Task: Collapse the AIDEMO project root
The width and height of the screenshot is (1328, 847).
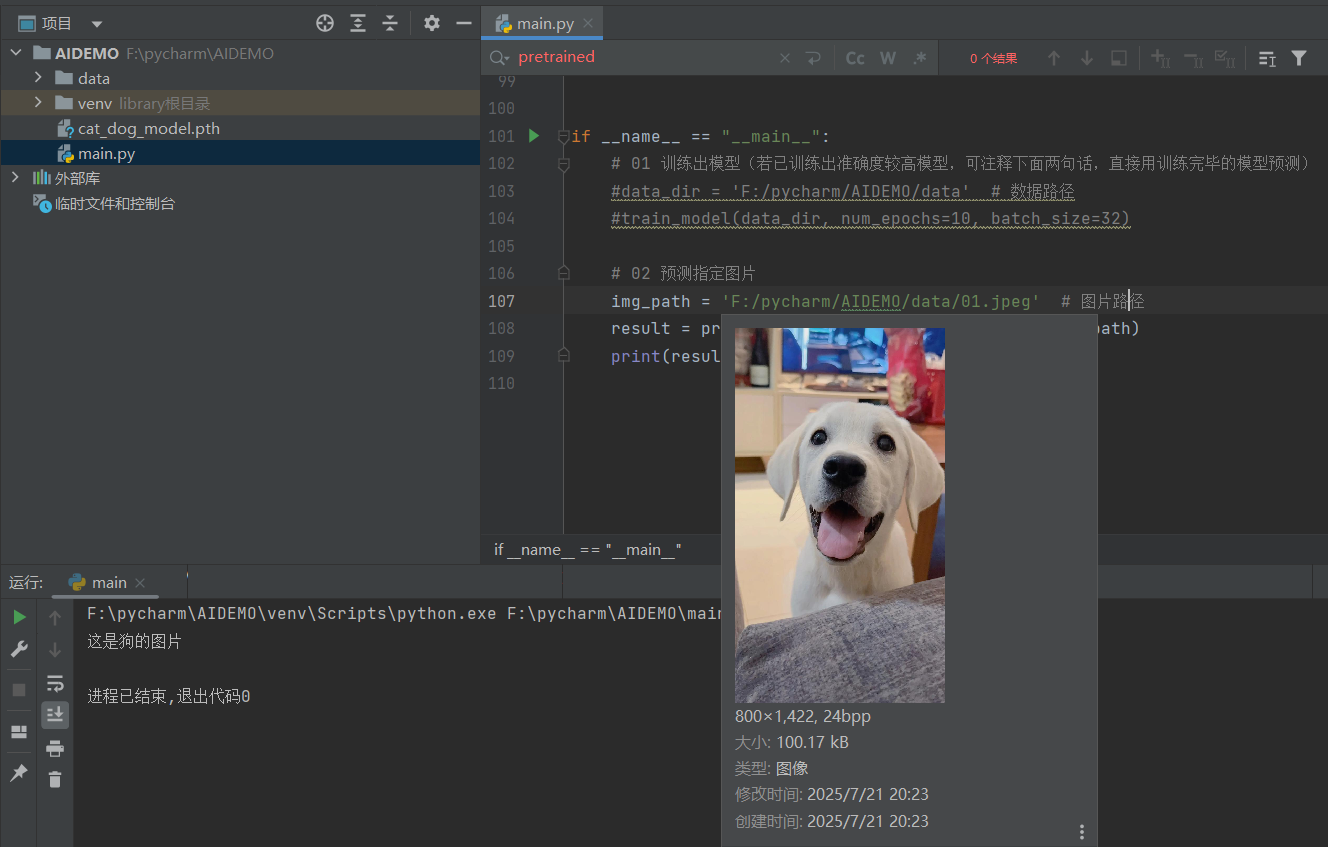Action: click(17, 53)
